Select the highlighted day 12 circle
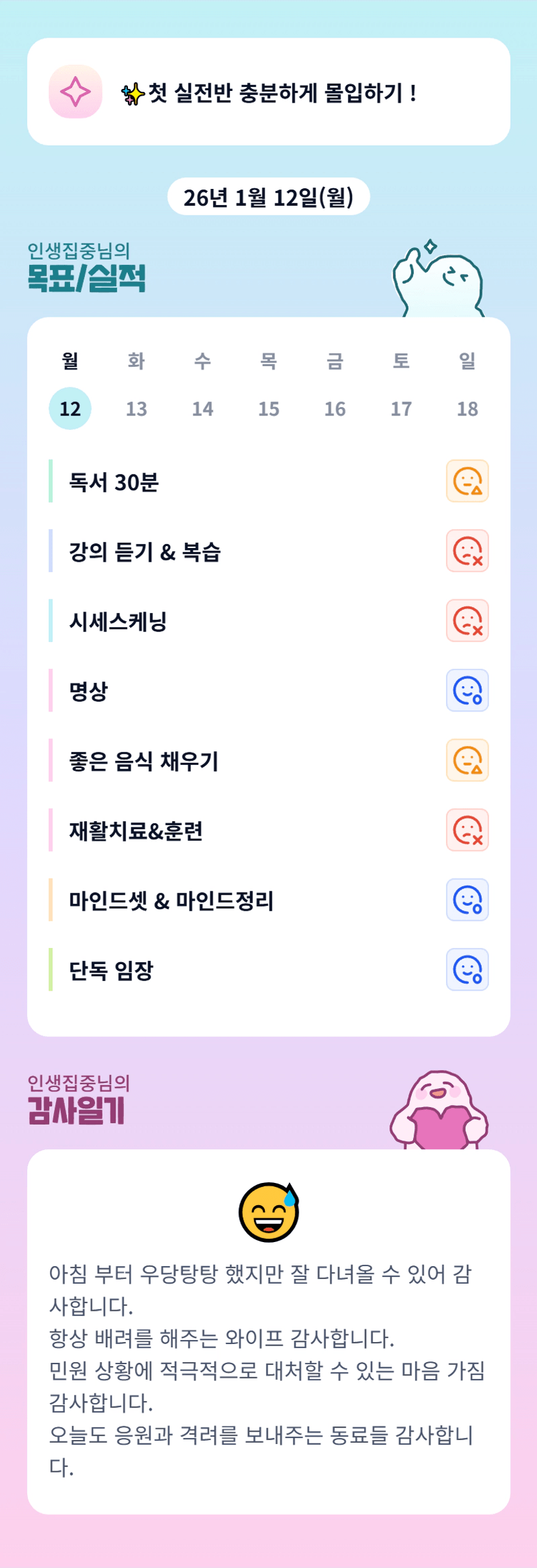This screenshot has height=1568, width=537. [70, 408]
